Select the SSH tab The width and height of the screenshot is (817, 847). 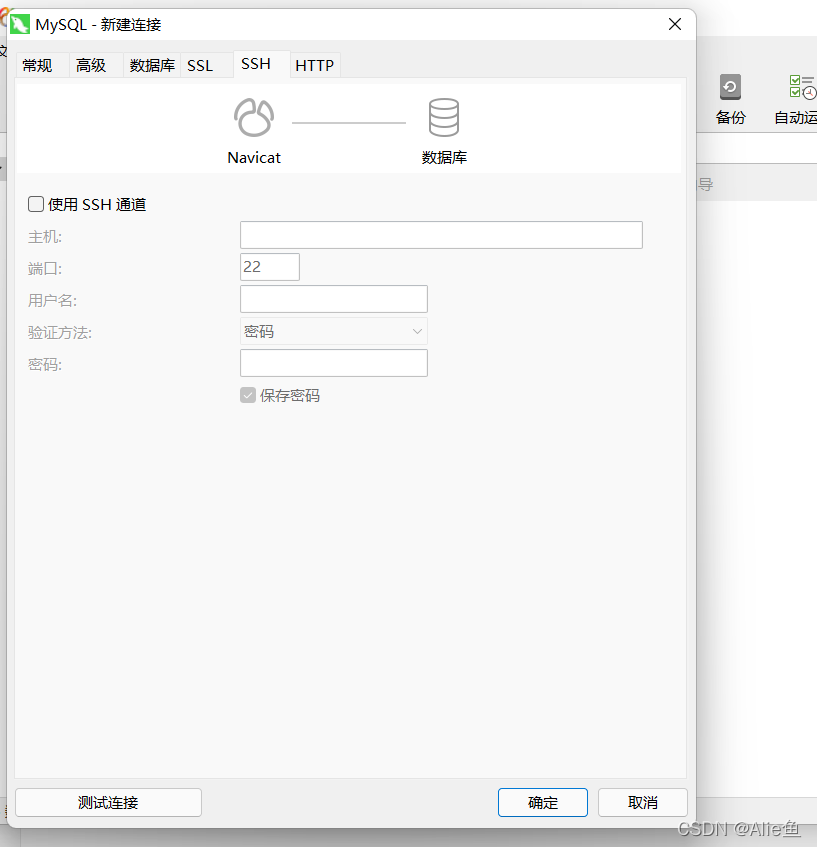coord(262,64)
